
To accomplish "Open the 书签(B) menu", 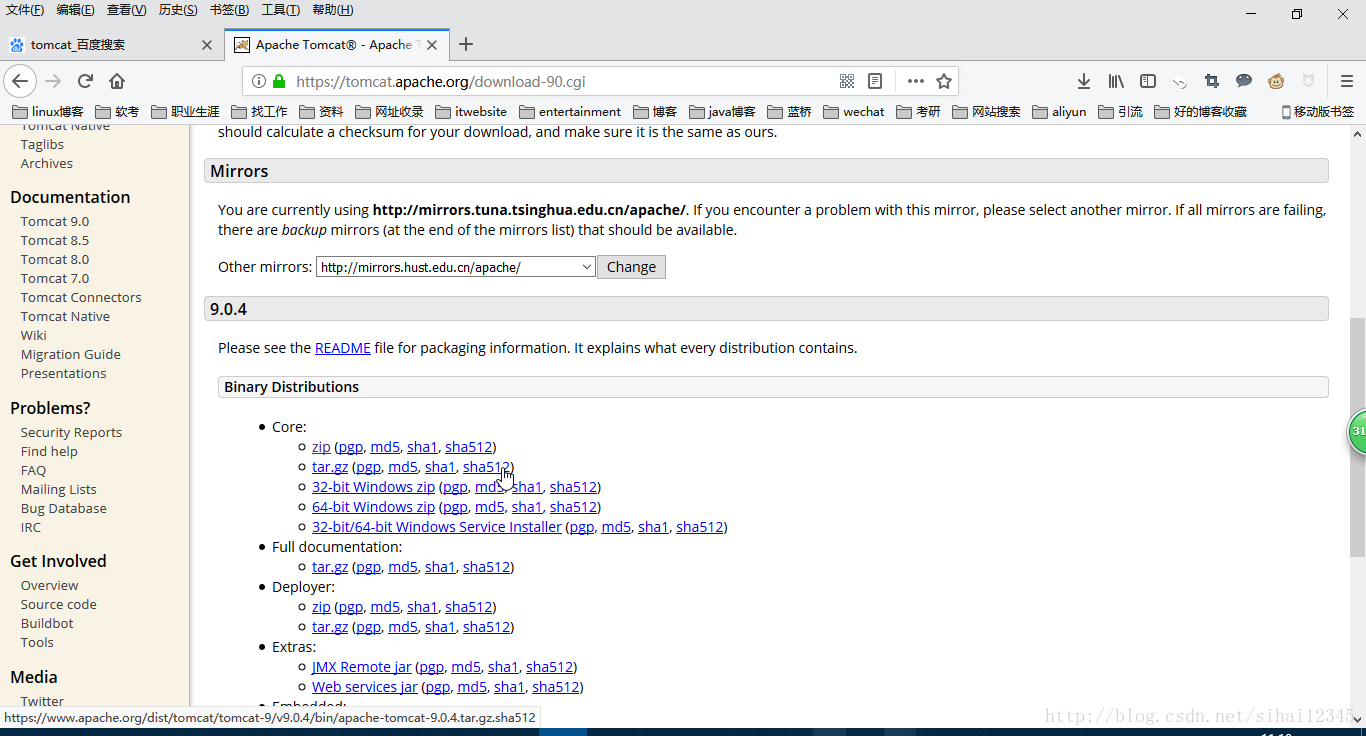I will [229, 10].
